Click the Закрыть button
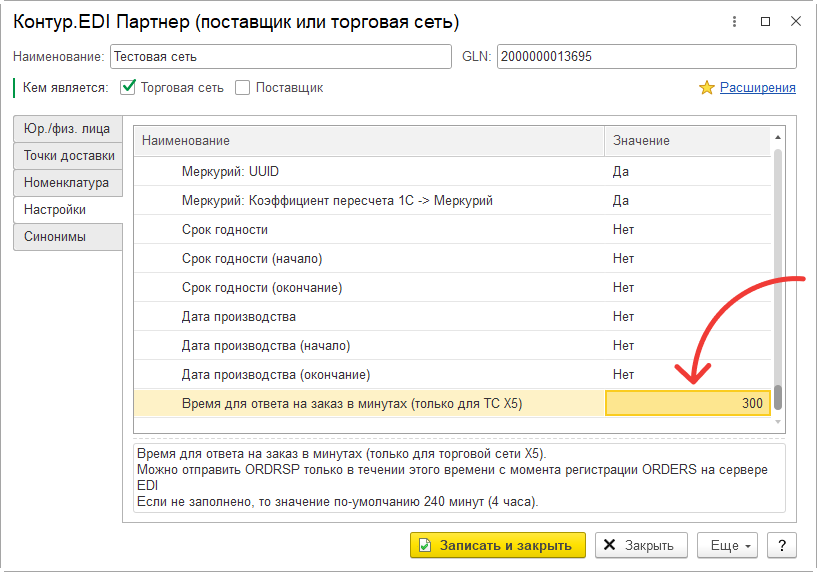 point(641,545)
